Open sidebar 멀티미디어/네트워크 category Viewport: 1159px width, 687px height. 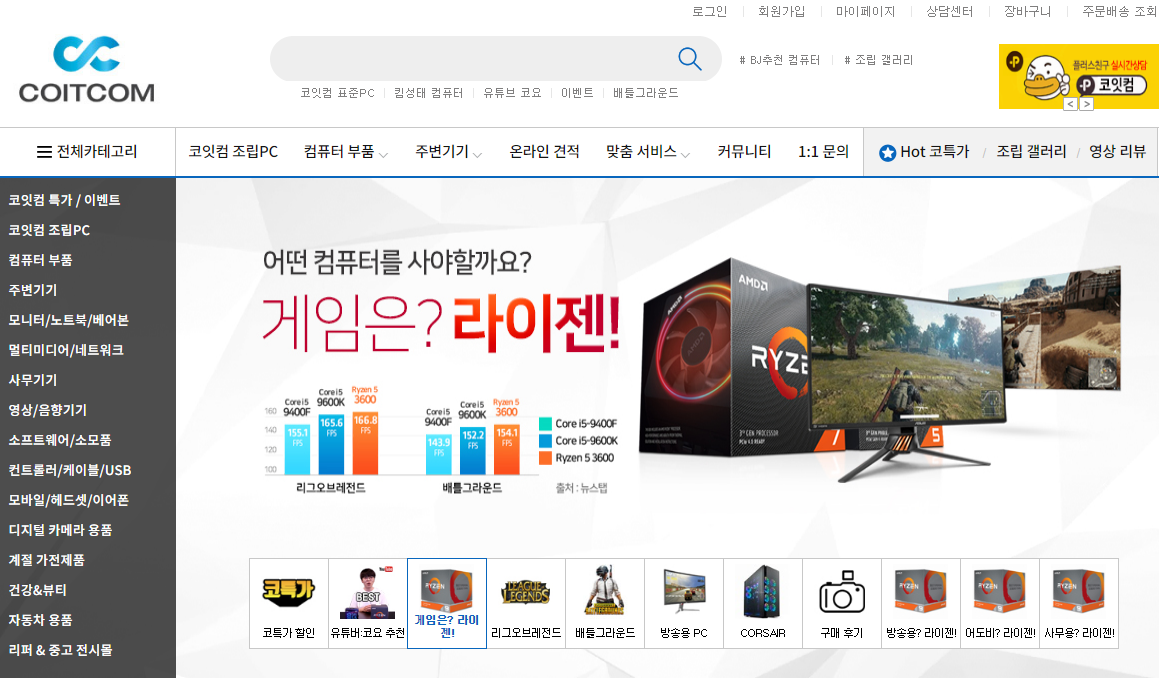click(66, 350)
